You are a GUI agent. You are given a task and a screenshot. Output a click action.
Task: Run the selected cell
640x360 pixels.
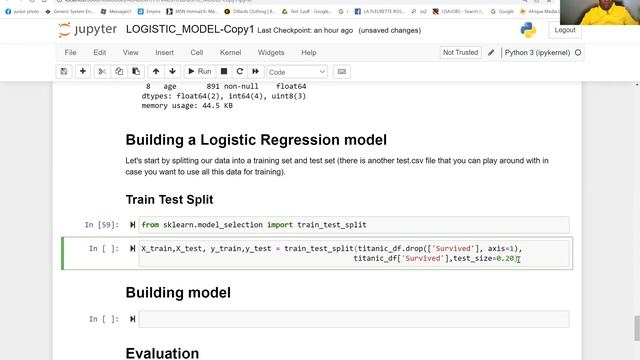pos(199,71)
